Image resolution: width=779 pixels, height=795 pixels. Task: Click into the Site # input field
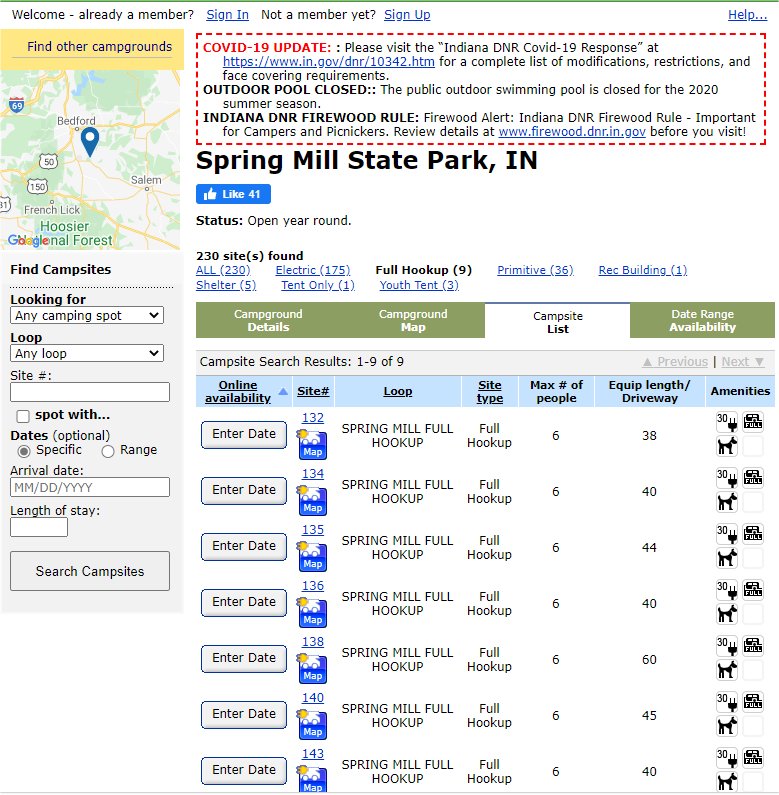click(90, 392)
